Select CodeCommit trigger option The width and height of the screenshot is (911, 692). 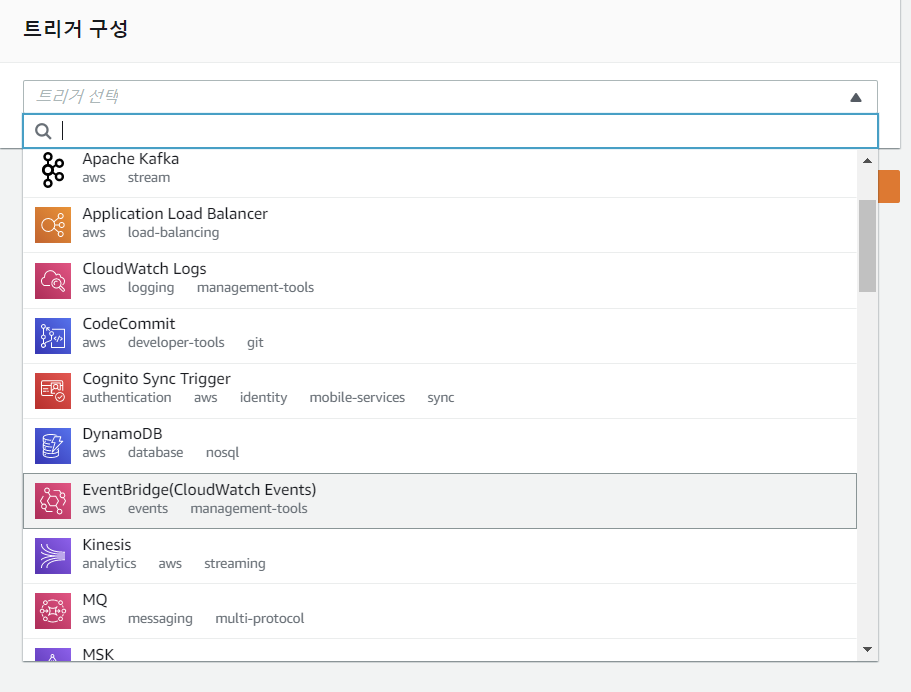(440, 336)
